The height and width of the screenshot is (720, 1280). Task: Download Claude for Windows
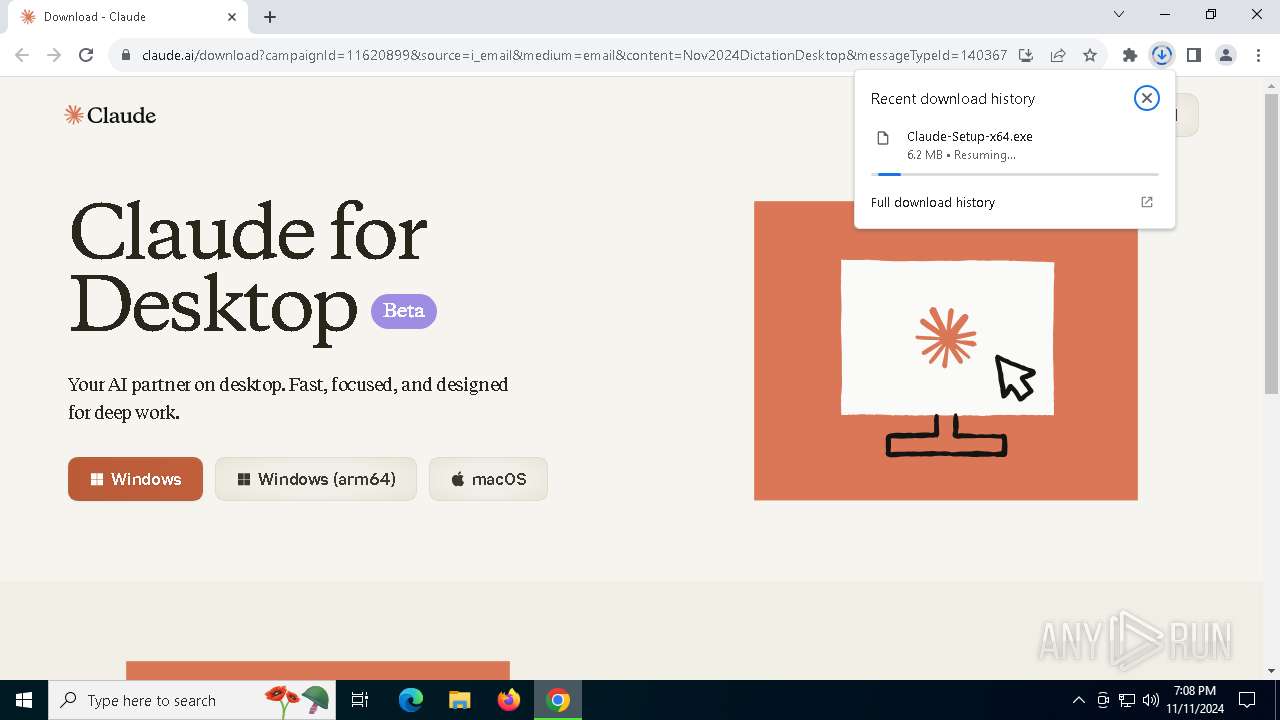(135, 479)
